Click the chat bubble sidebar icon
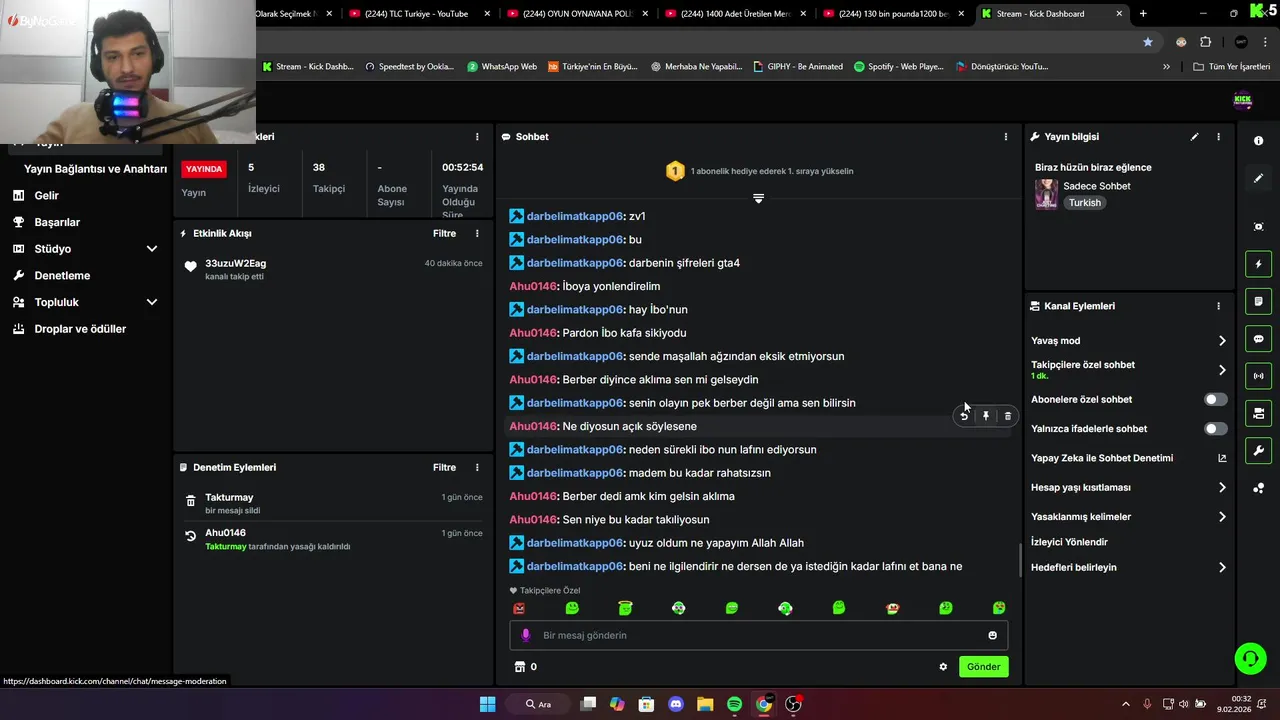The image size is (1280, 720). pos(1258,339)
